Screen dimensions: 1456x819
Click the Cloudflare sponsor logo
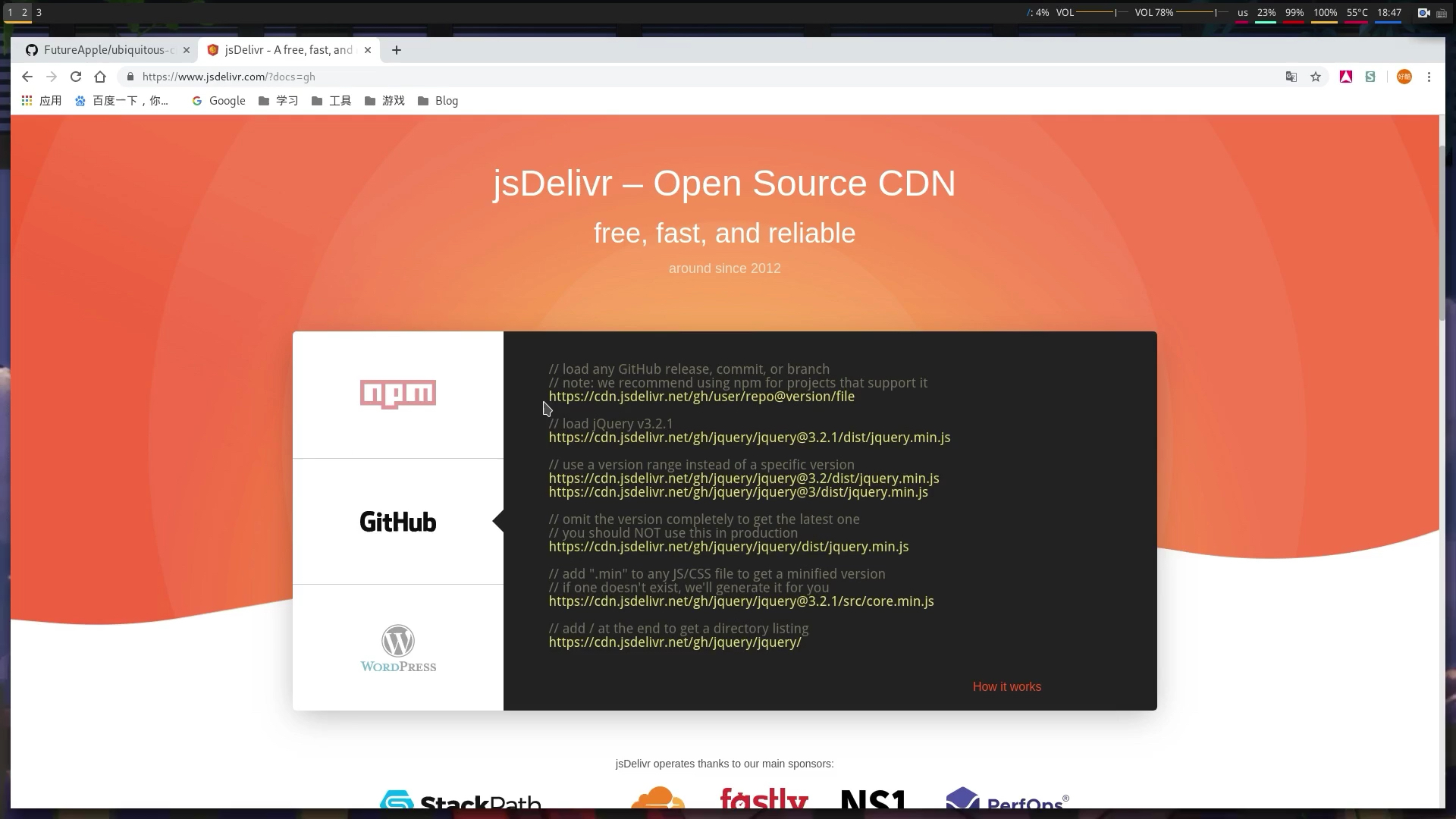[x=657, y=798]
